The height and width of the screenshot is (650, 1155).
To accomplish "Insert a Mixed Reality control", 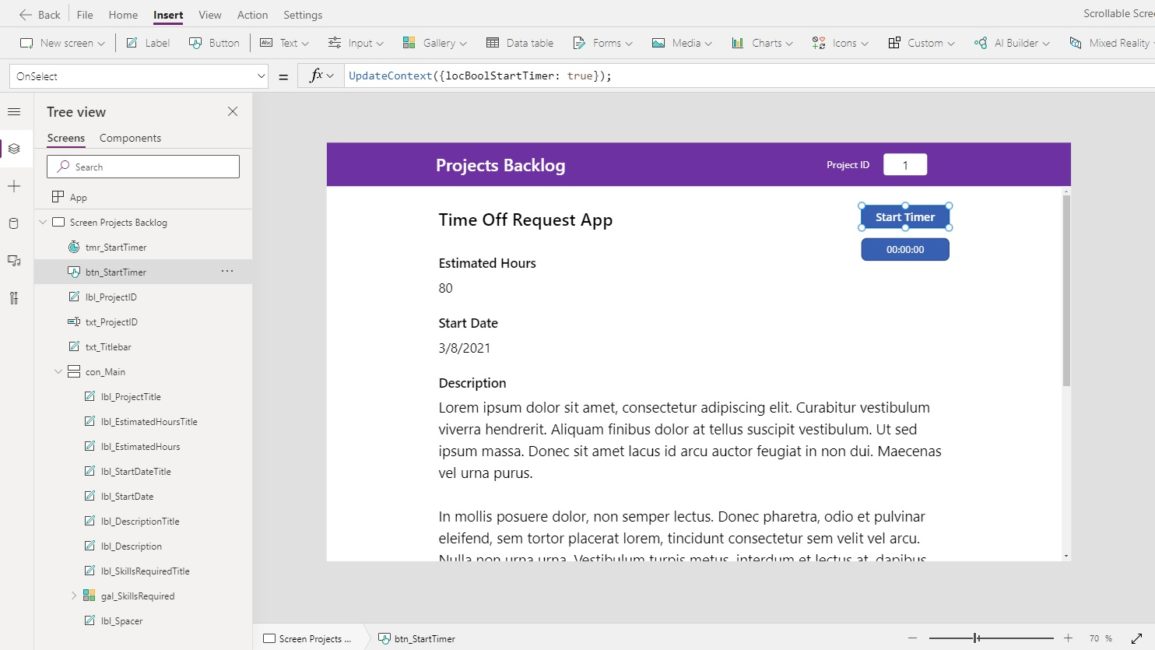I will click(1110, 43).
